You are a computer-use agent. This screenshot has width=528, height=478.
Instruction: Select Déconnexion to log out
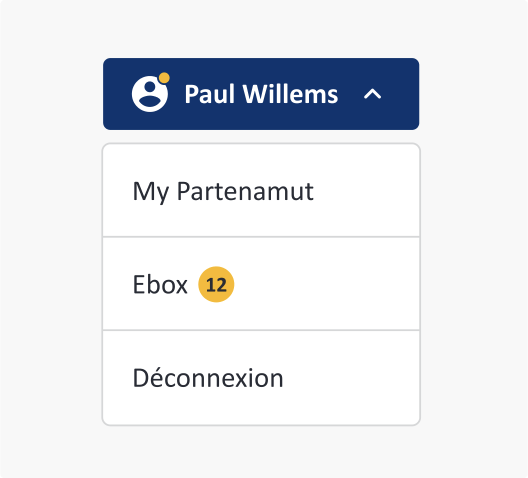coord(261,378)
